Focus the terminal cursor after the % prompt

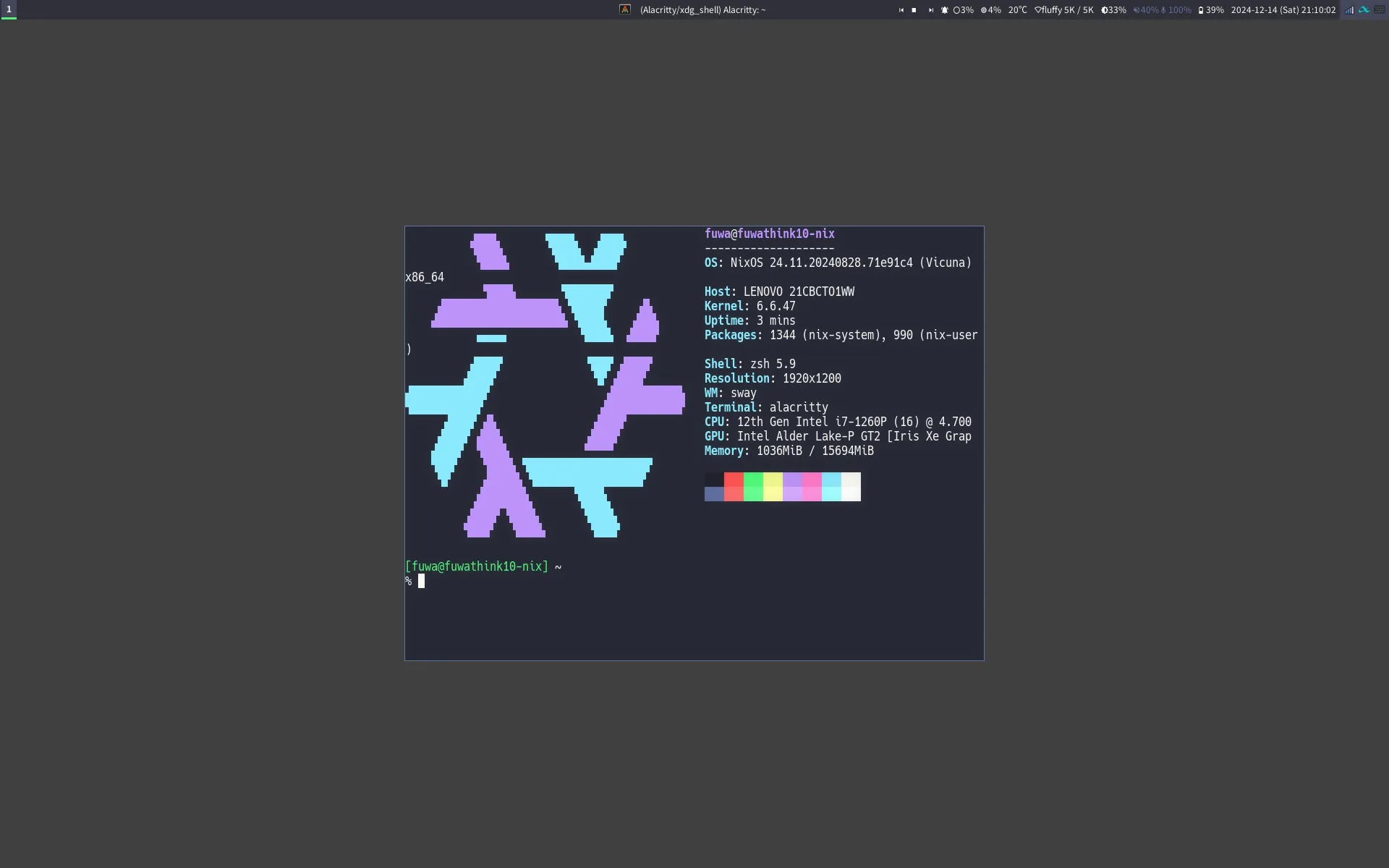[421, 581]
